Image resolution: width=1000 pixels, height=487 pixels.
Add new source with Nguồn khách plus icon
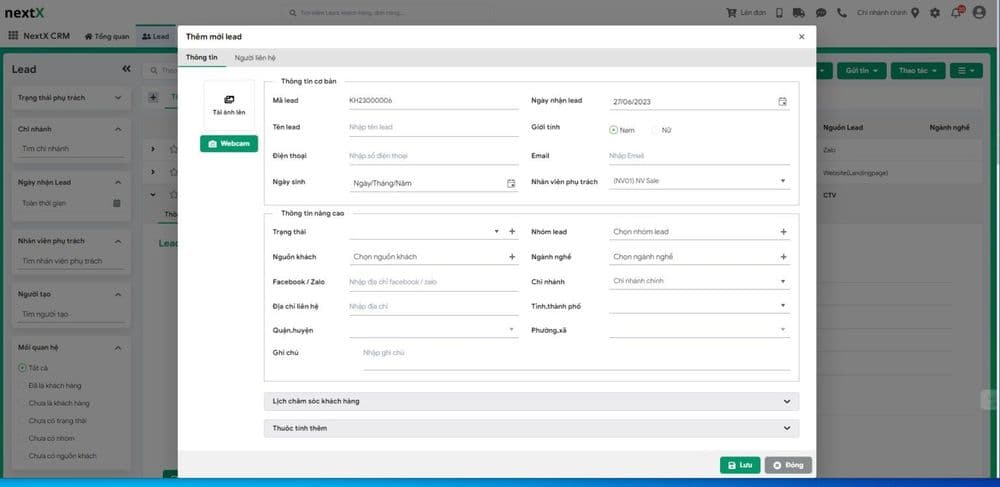512,257
